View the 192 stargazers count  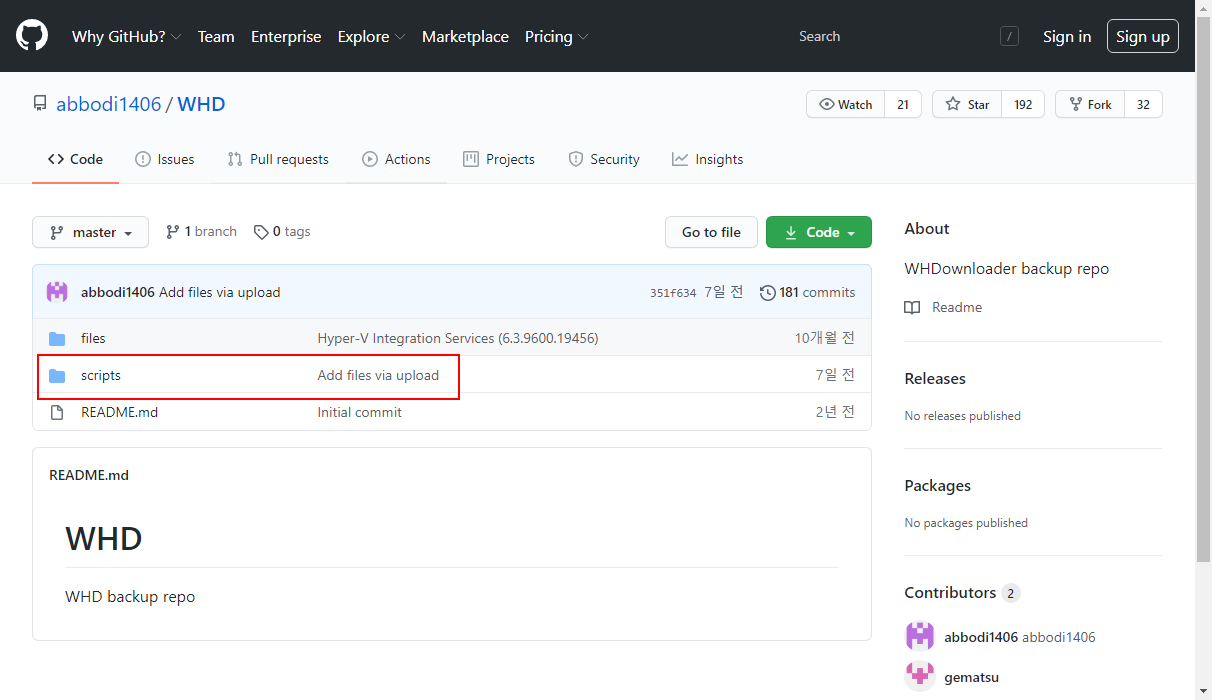click(1023, 104)
